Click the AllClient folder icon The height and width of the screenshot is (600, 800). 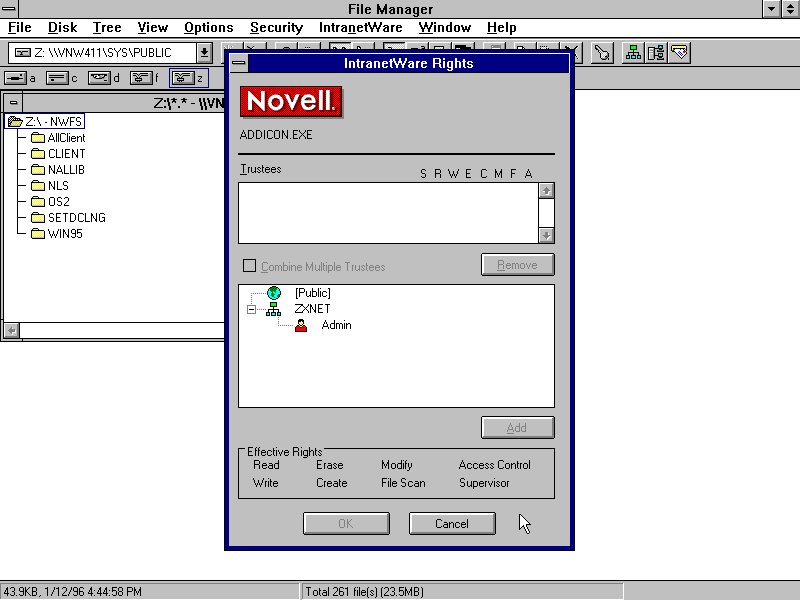(x=38, y=138)
